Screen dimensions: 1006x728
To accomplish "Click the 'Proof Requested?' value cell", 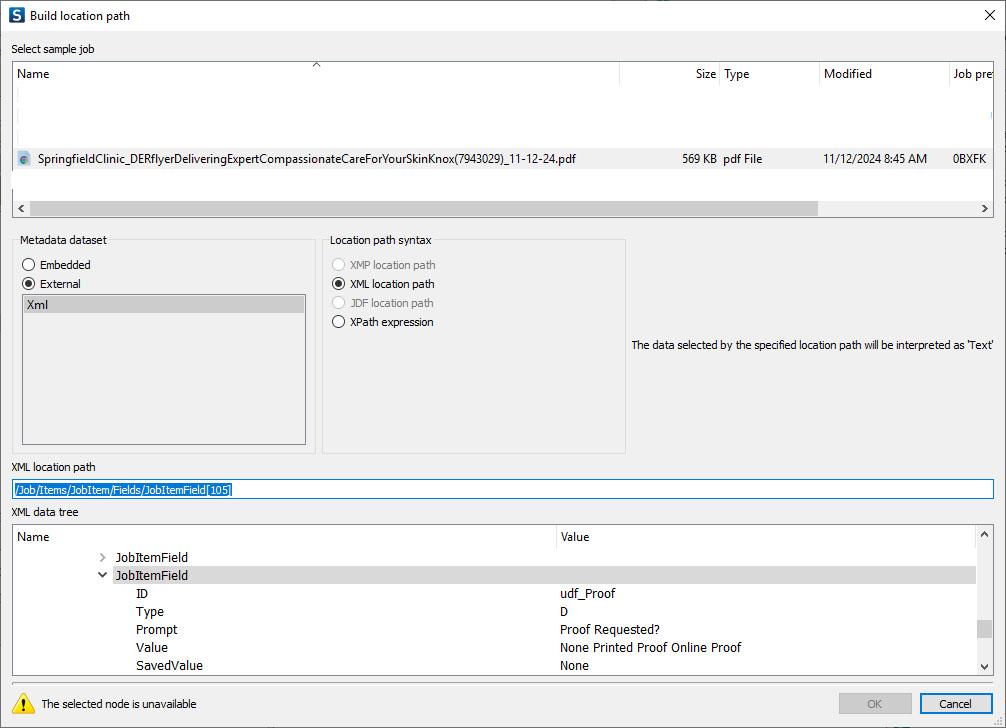I will (610, 629).
